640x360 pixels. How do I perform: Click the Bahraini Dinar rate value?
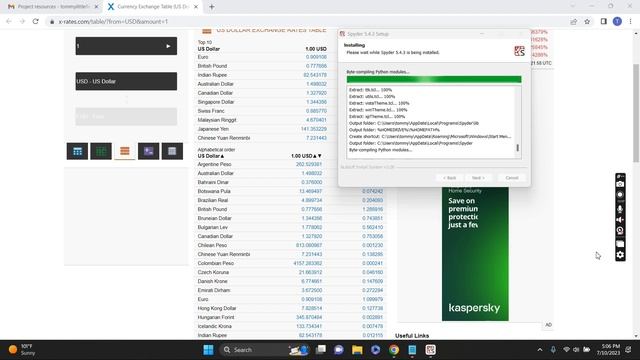(x=311, y=182)
